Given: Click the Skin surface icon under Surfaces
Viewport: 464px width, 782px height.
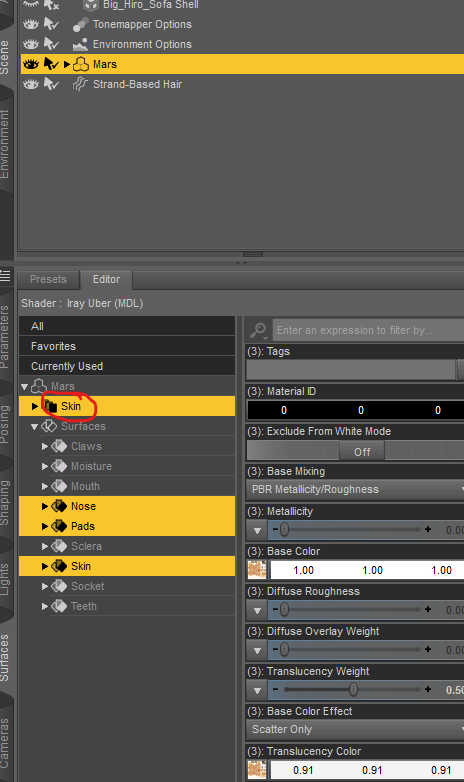Looking at the screenshot, I should point(59,566).
